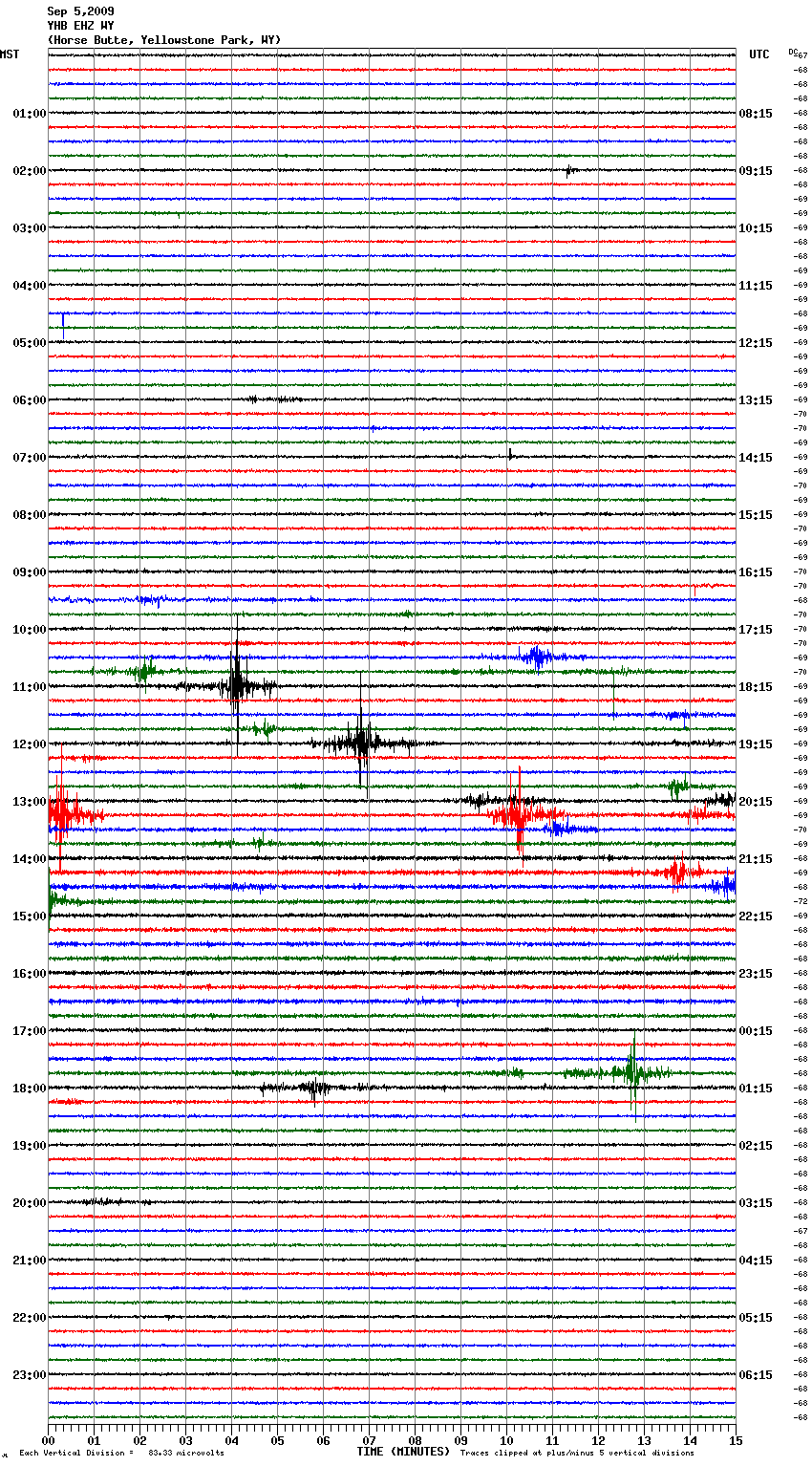Click the 16:15 UTC time label
812x1466 pixels.
coord(756,572)
